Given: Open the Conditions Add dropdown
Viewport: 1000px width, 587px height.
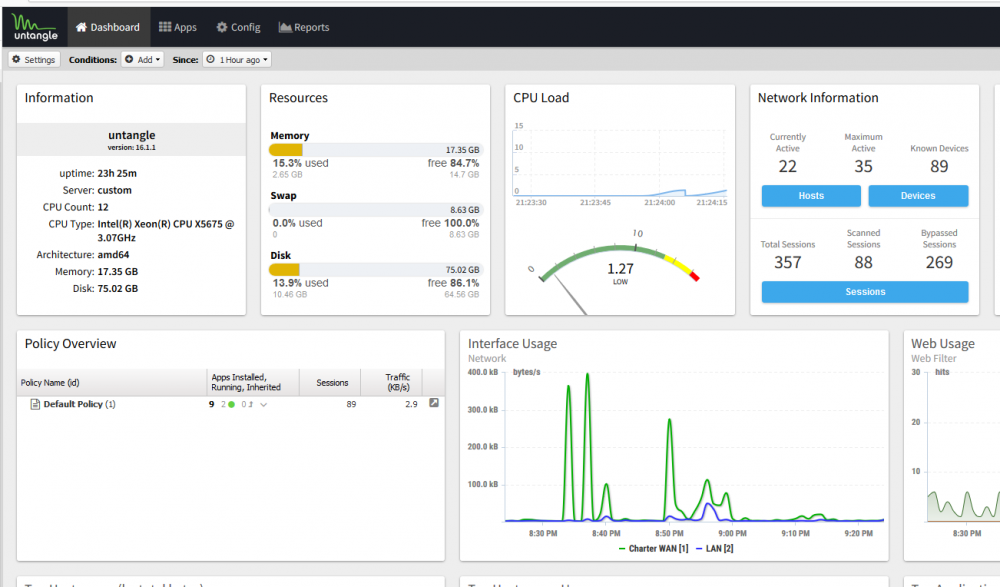Looking at the screenshot, I should pyautogui.click(x=142, y=59).
